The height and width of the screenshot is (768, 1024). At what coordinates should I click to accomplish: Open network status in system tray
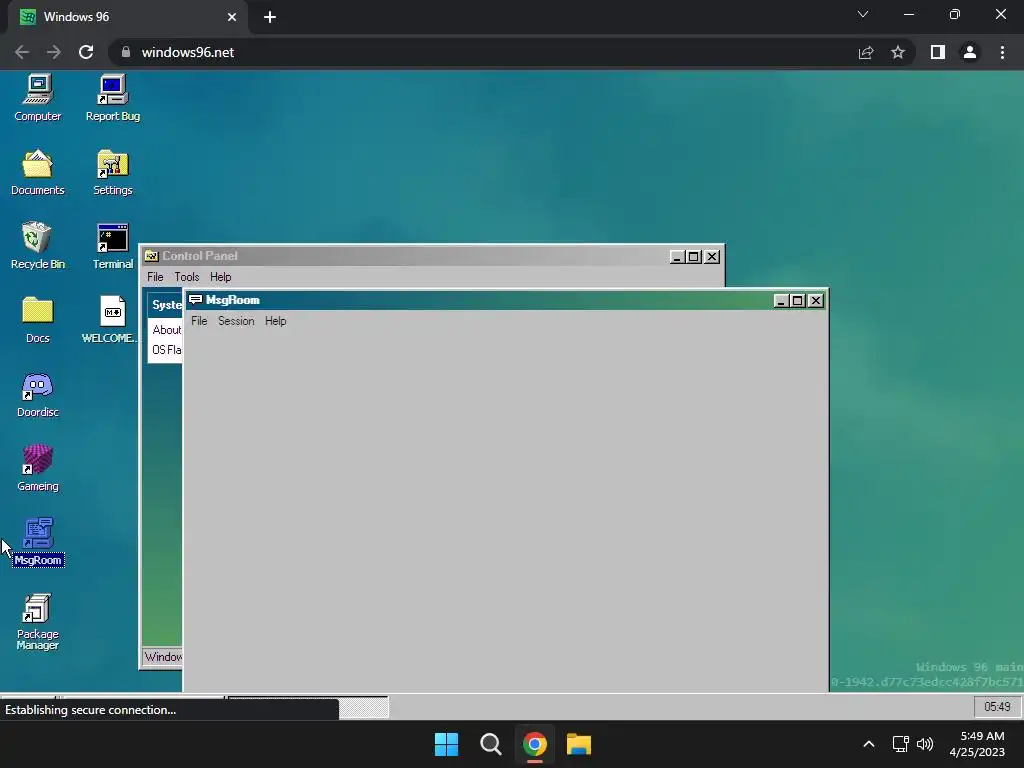pos(901,744)
